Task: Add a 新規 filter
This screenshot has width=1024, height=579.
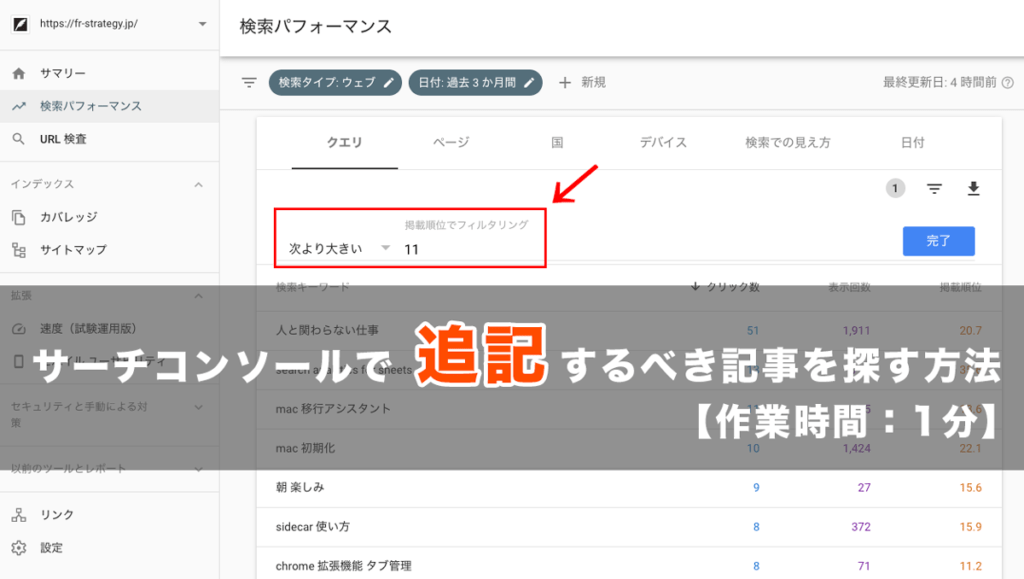Action: click(x=582, y=83)
